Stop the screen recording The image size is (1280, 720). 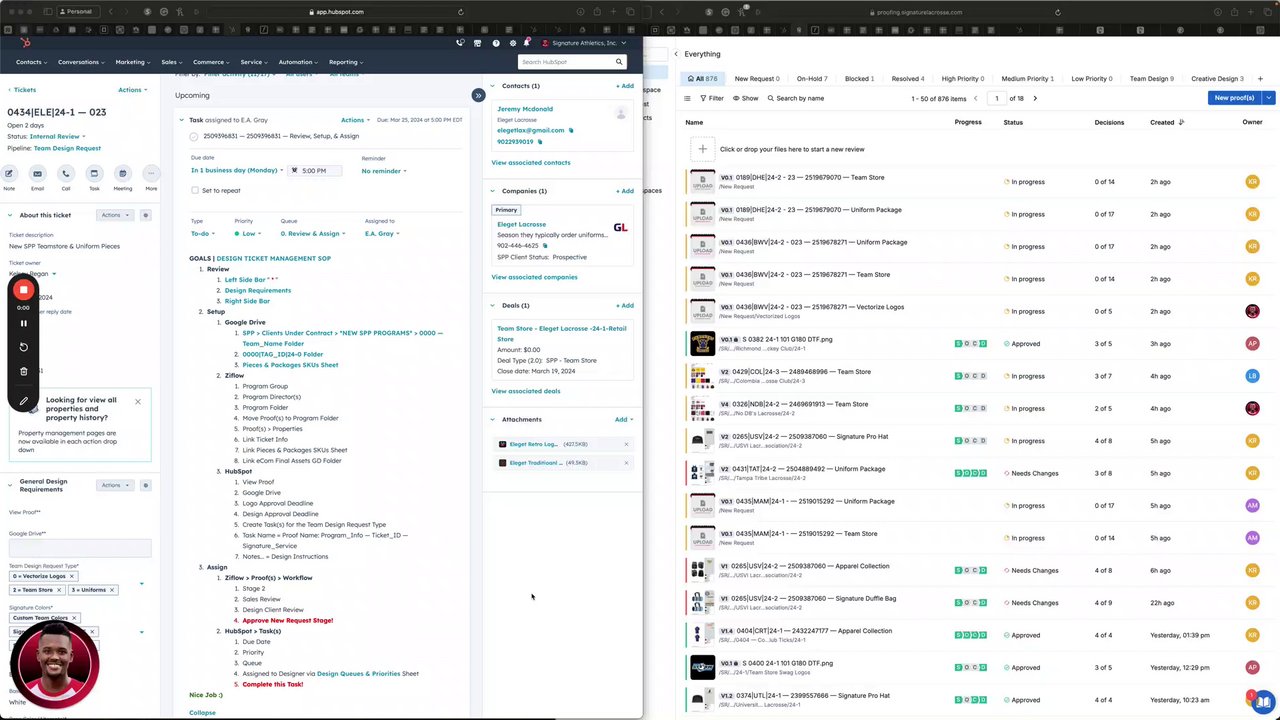click(24, 289)
